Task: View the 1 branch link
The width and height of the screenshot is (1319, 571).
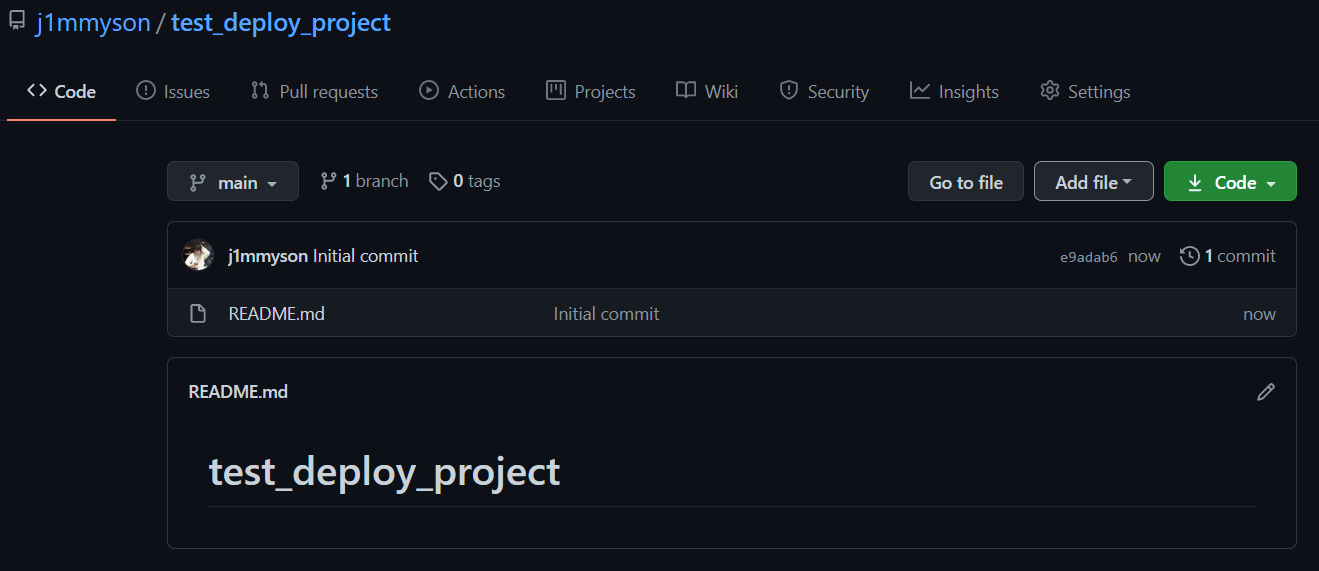Action: click(x=364, y=181)
